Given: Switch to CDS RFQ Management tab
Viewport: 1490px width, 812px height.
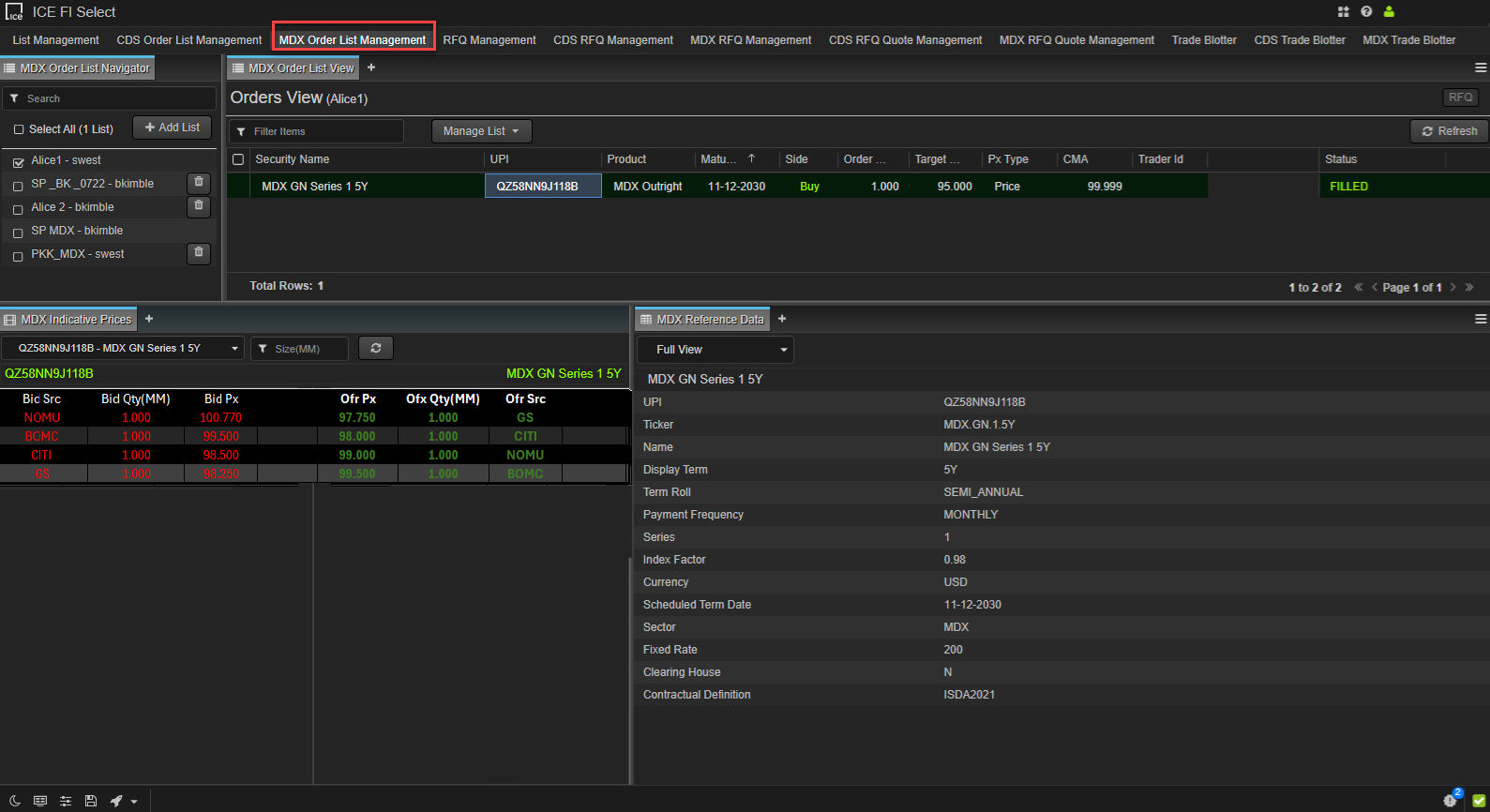Looking at the screenshot, I should tap(613, 40).
